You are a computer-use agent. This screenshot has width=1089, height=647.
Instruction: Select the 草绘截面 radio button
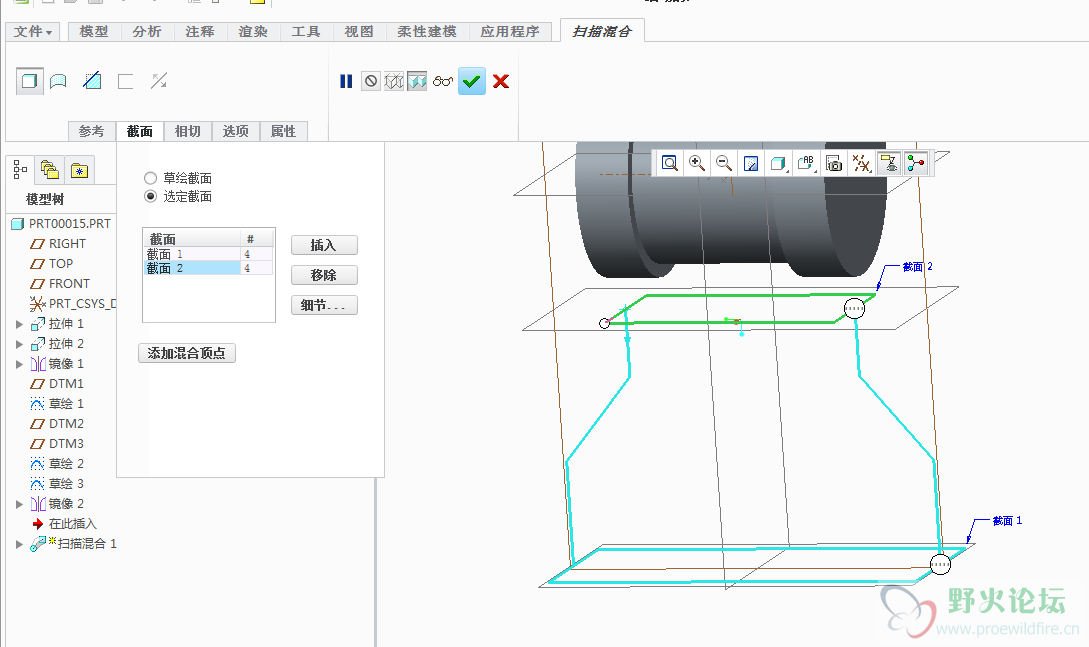[x=150, y=178]
